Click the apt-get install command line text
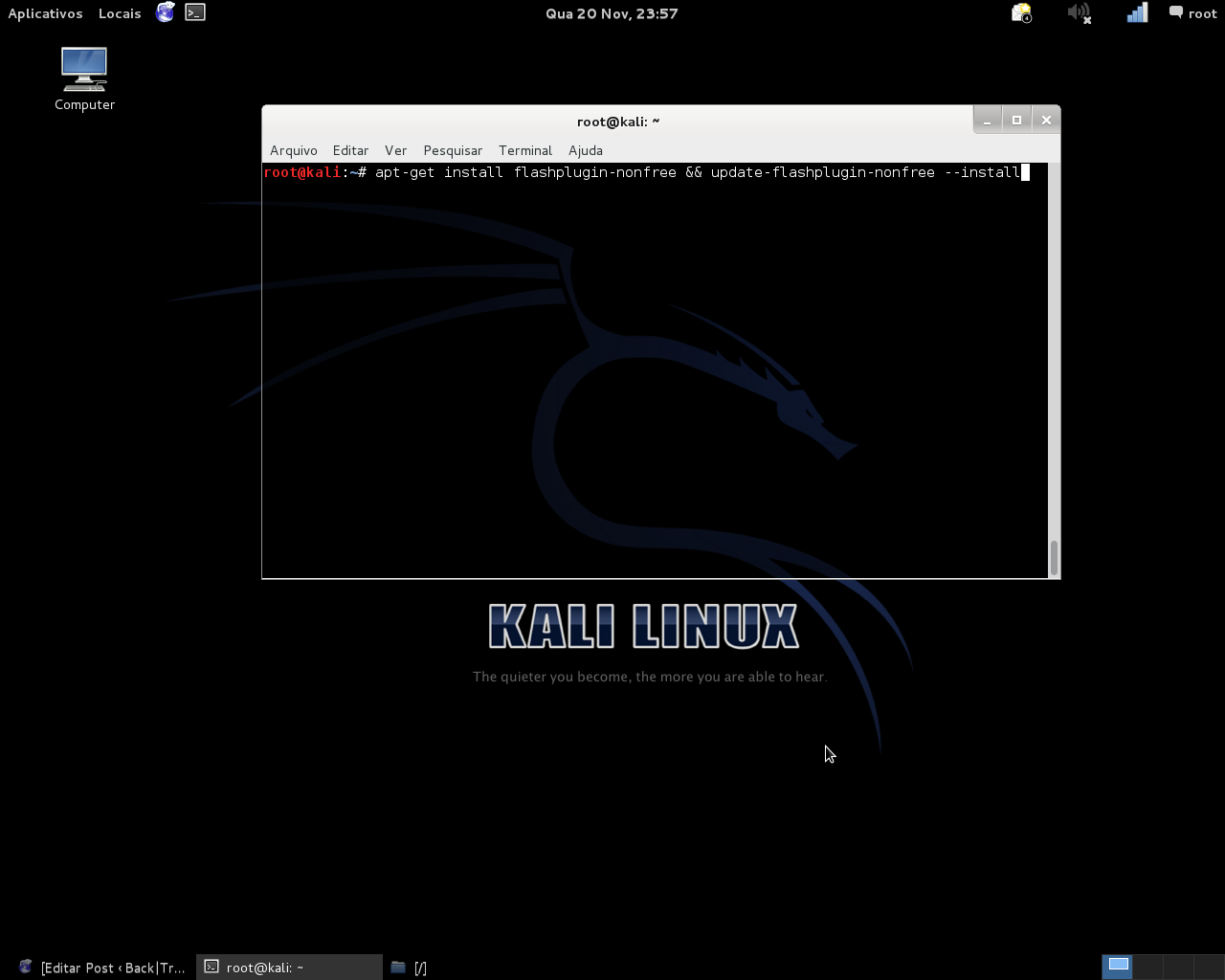This screenshot has height=980, width=1225. pyautogui.click(x=697, y=172)
